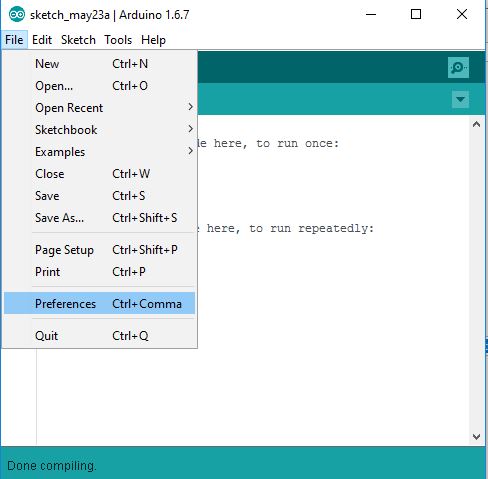Close the Arduino window
Viewport: 488px width, 479px height.
[462, 14]
